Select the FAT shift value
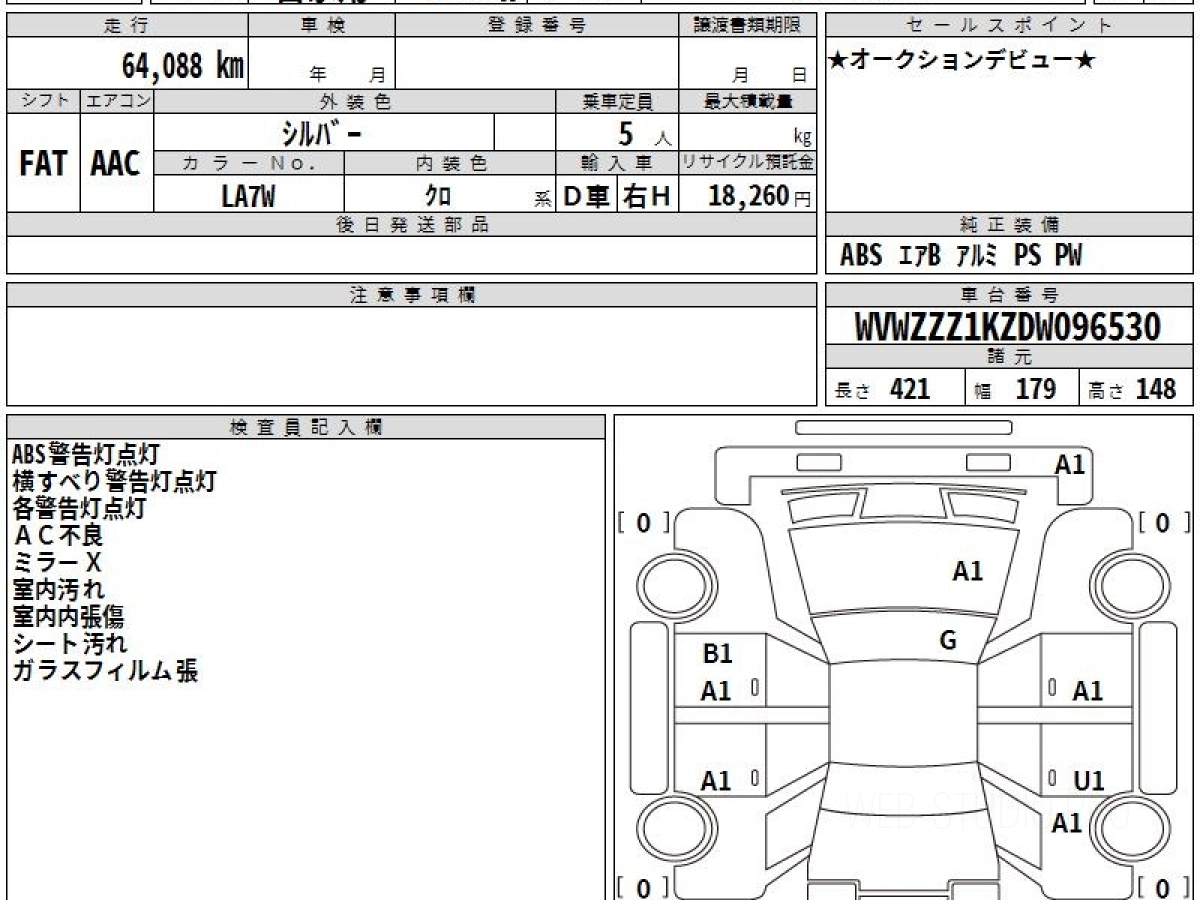Image resolution: width=1200 pixels, height=900 pixels. (x=43, y=164)
